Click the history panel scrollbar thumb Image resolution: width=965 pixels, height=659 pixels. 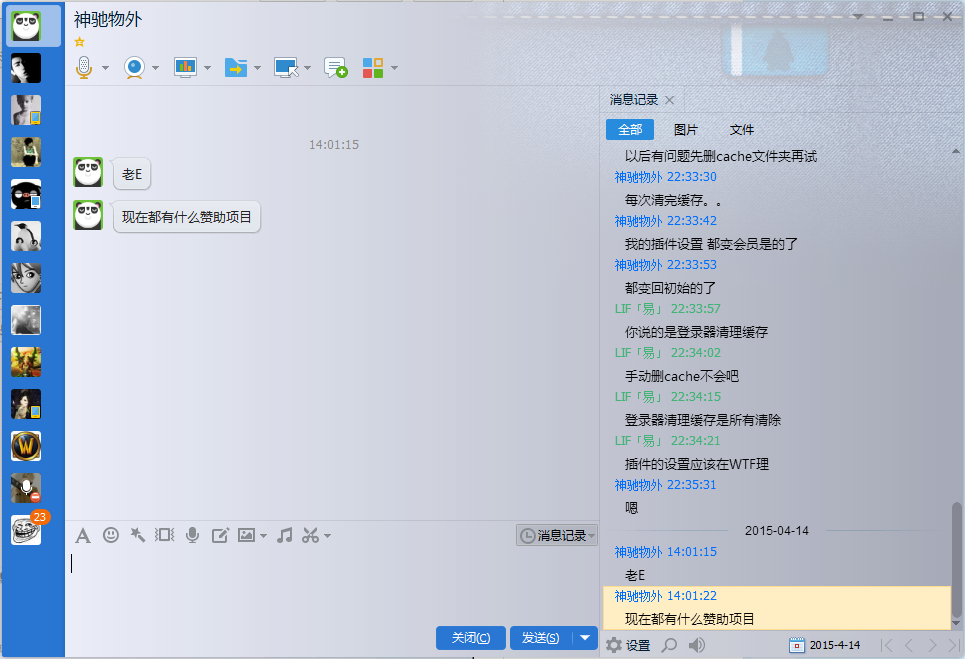pos(956,559)
